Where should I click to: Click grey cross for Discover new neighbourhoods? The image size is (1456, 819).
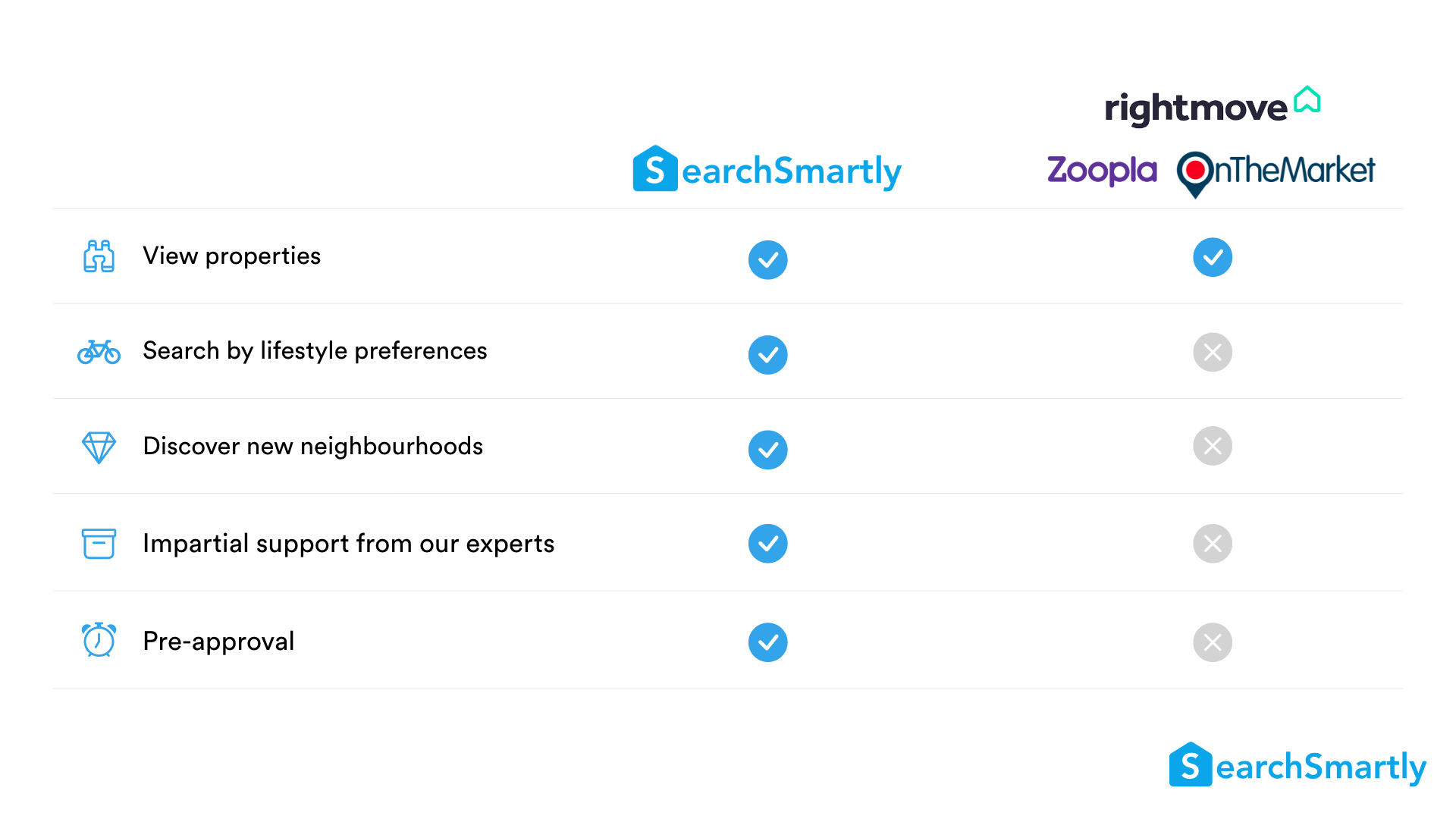coord(1213,446)
